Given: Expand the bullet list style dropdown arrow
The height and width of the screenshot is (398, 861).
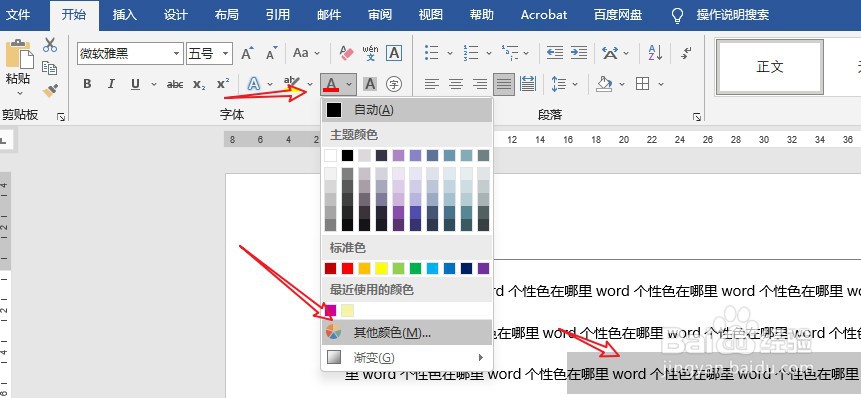Looking at the screenshot, I should point(450,54).
